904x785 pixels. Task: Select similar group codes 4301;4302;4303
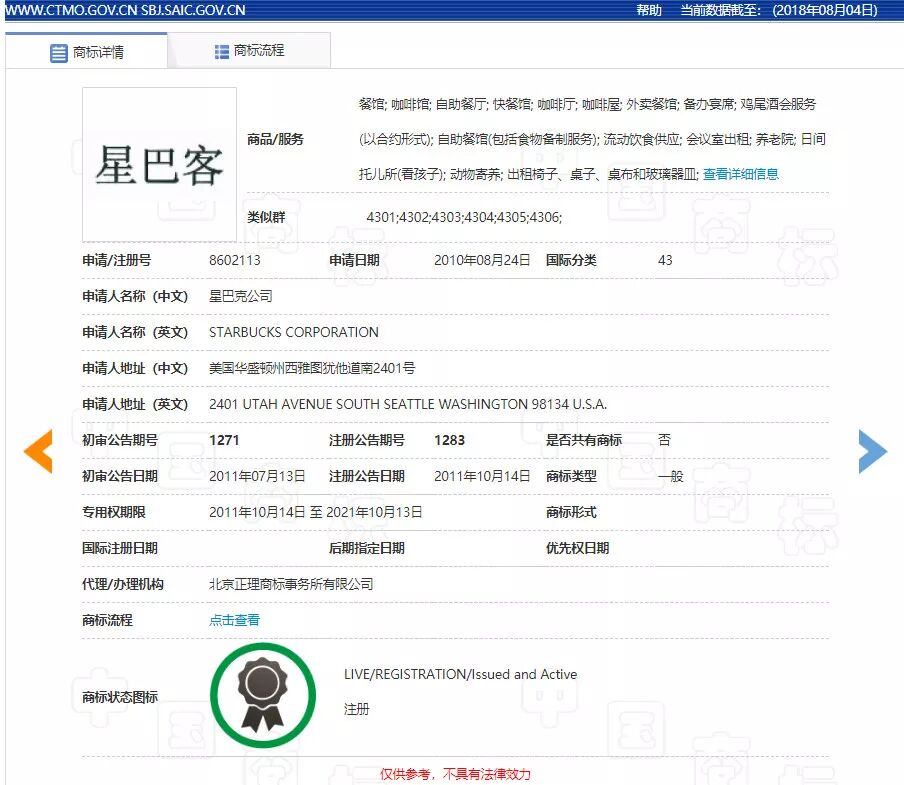(x=464, y=217)
